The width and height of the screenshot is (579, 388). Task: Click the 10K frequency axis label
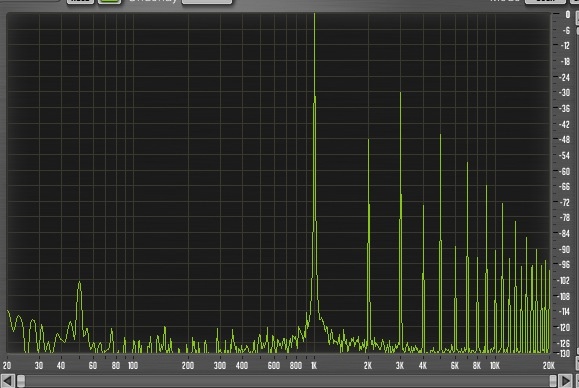click(495, 365)
